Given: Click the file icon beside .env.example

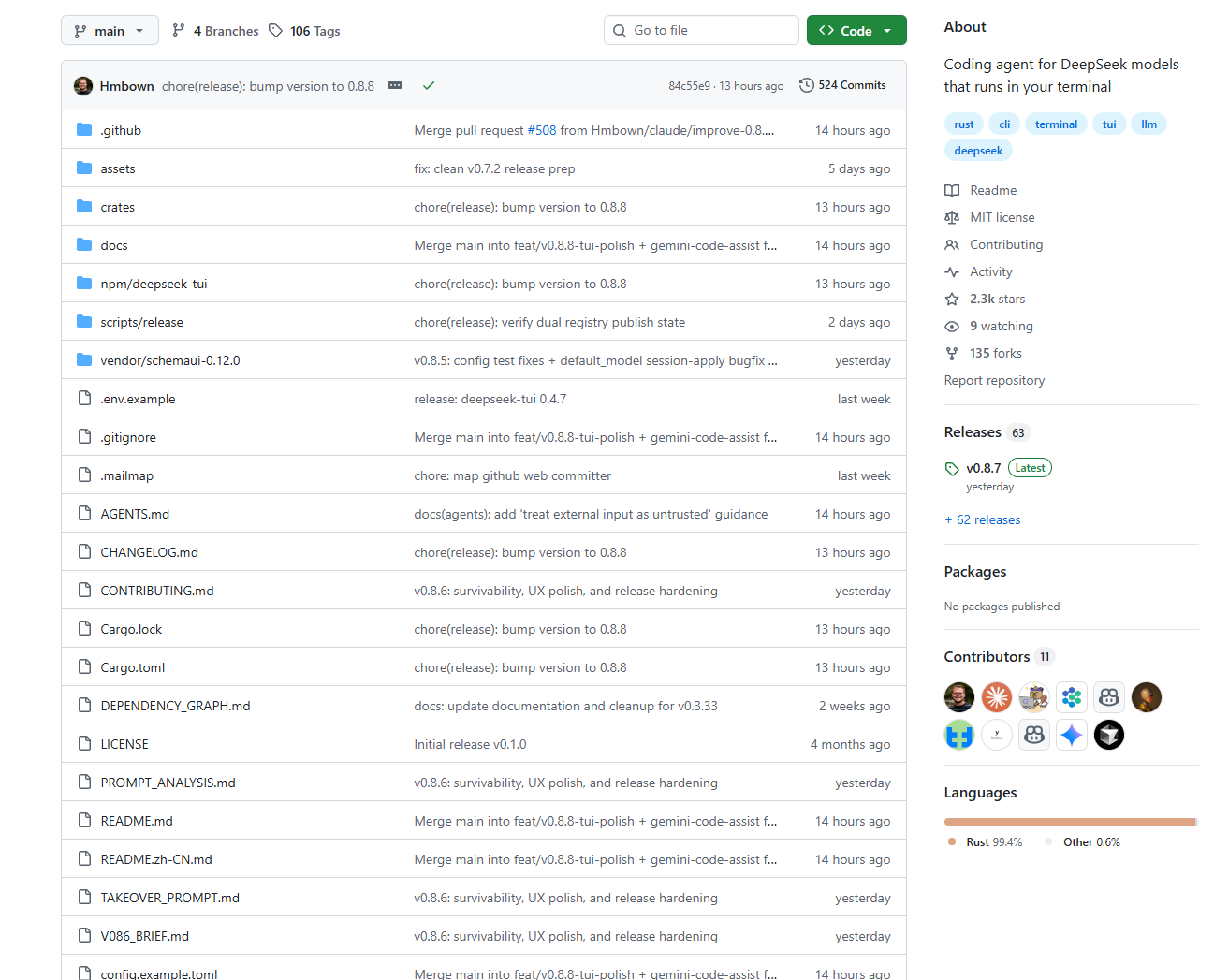Looking at the screenshot, I should (x=84, y=399).
